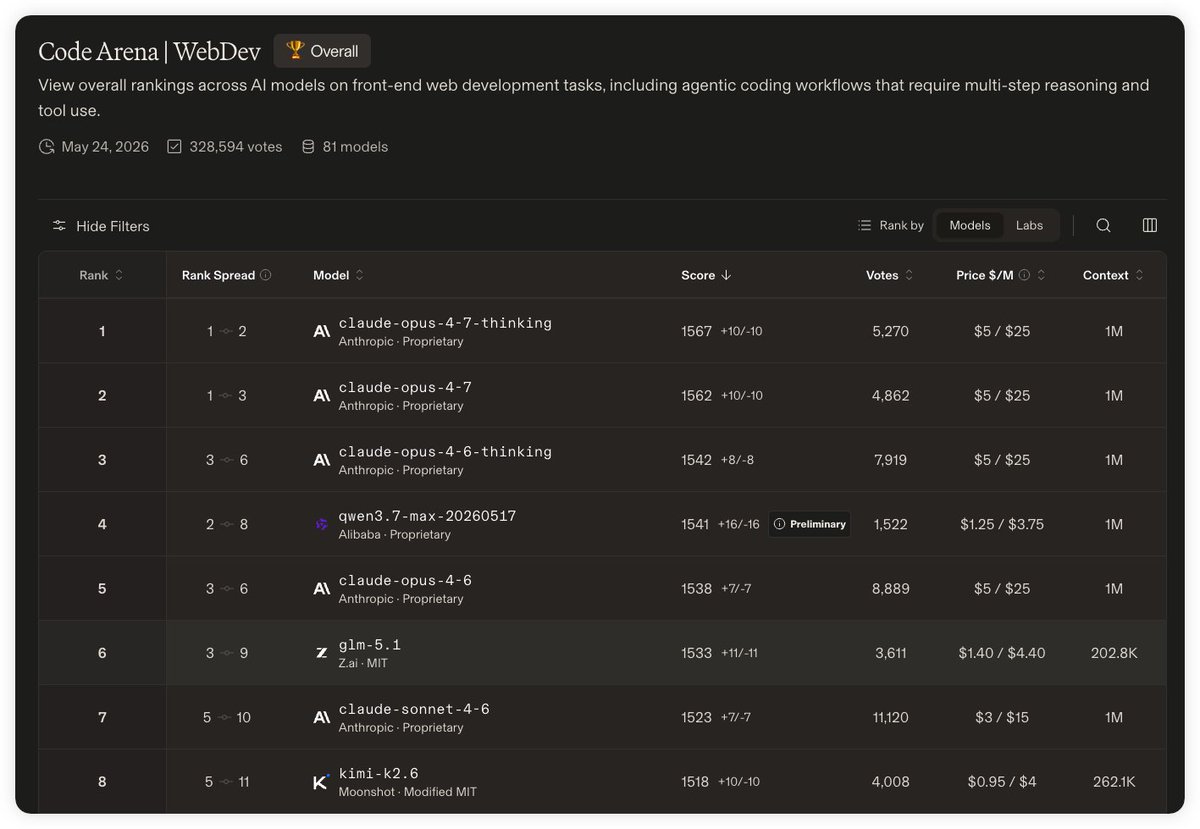This screenshot has width=1200, height=829.
Task: Click Anthropic logo beside claude-opus-4-7-thinking
Action: click(321, 331)
